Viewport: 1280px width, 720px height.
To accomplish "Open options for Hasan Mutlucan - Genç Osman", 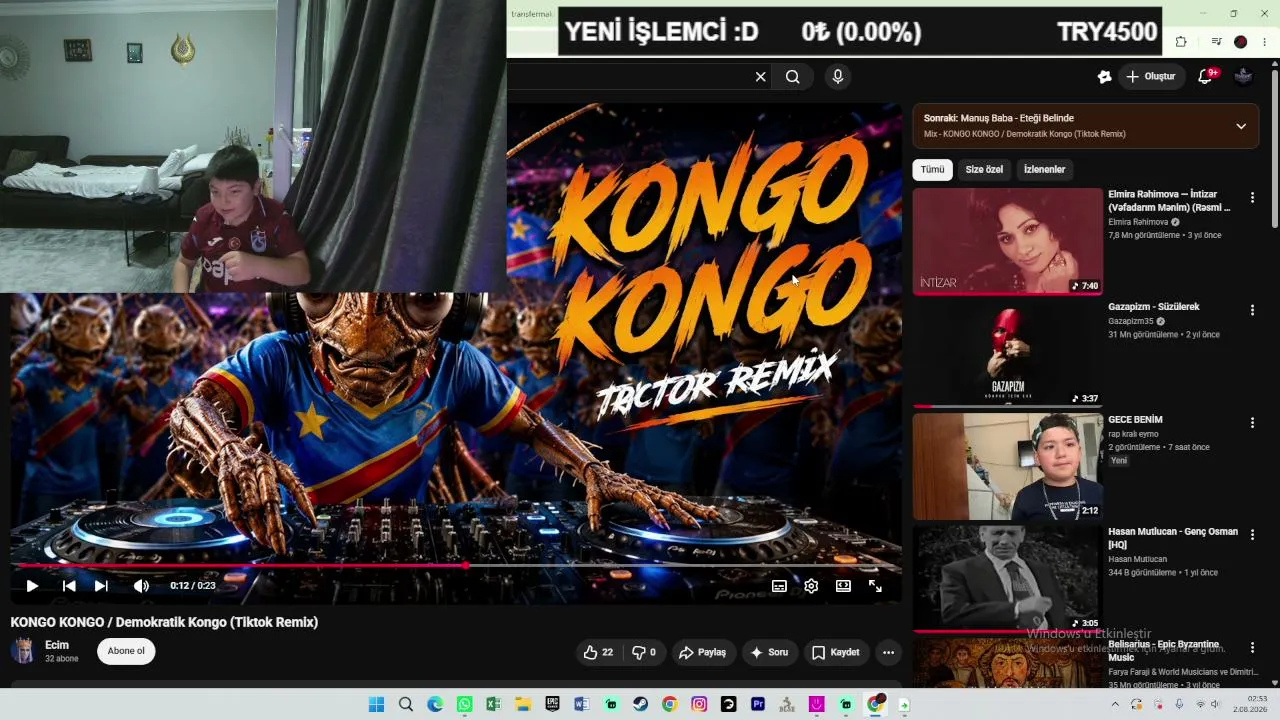I will click(1252, 535).
